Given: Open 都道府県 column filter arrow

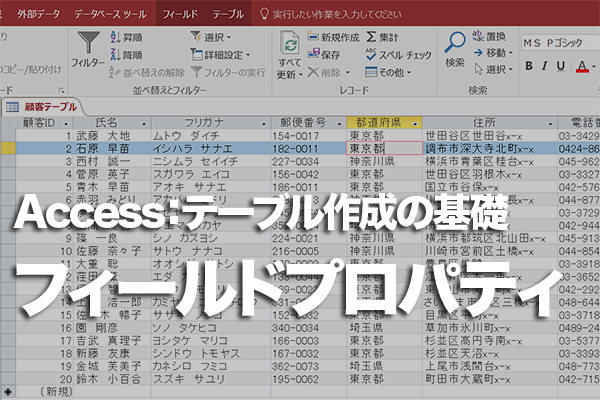Looking at the screenshot, I should pyautogui.click(x=415, y=124).
